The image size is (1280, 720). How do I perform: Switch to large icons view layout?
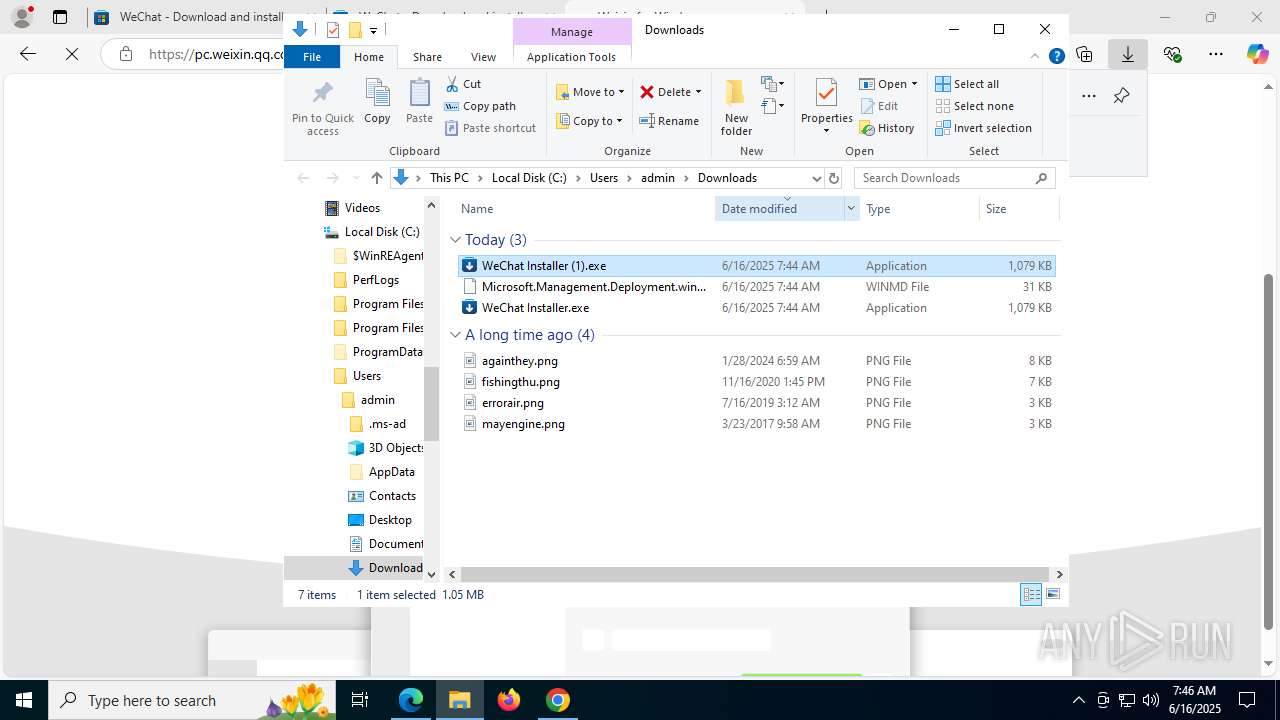pos(1053,594)
